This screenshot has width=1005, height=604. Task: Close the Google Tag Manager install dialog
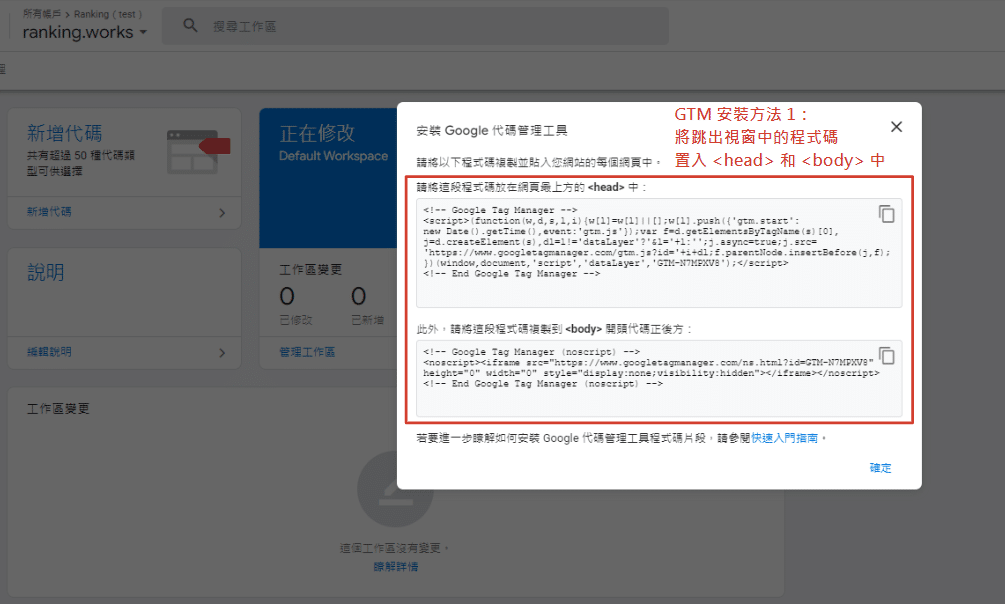pos(896,127)
